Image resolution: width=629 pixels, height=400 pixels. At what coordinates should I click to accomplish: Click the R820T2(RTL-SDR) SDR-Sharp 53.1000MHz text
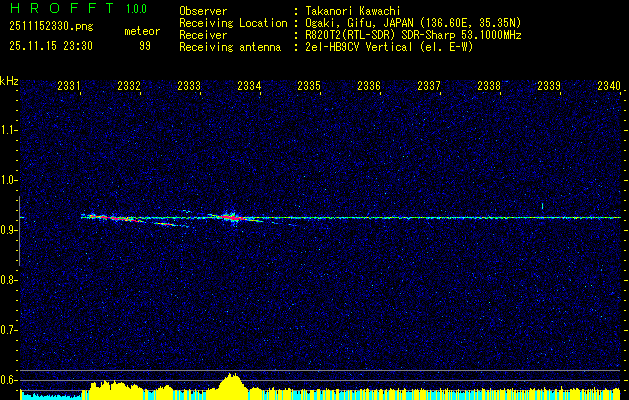(x=412, y=35)
